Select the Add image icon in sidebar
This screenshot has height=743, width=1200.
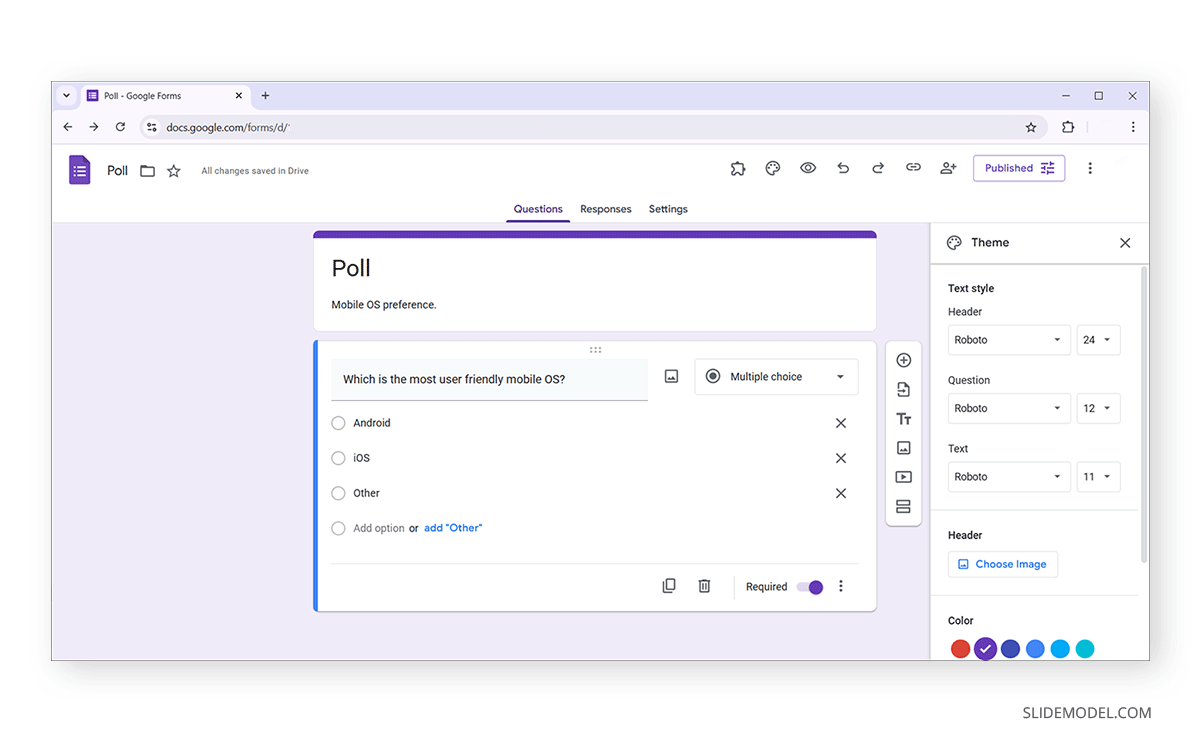(903, 447)
